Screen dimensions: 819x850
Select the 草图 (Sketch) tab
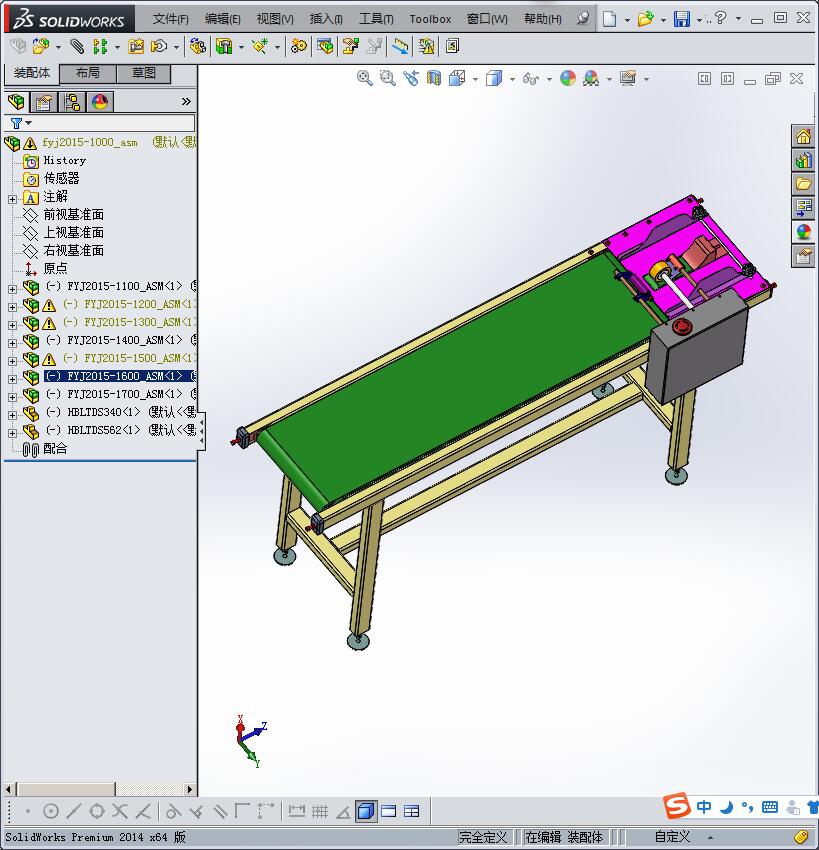[144, 73]
